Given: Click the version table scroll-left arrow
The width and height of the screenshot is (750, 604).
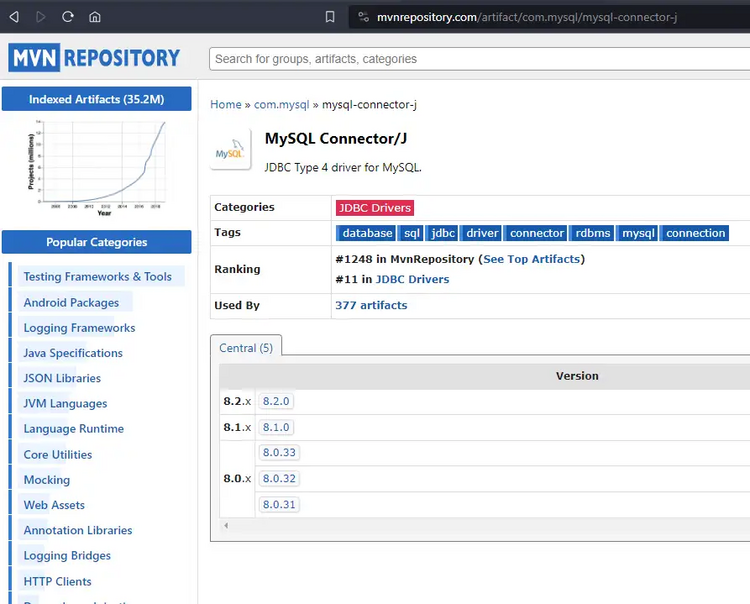Looking at the screenshot, I should point(225,525).
